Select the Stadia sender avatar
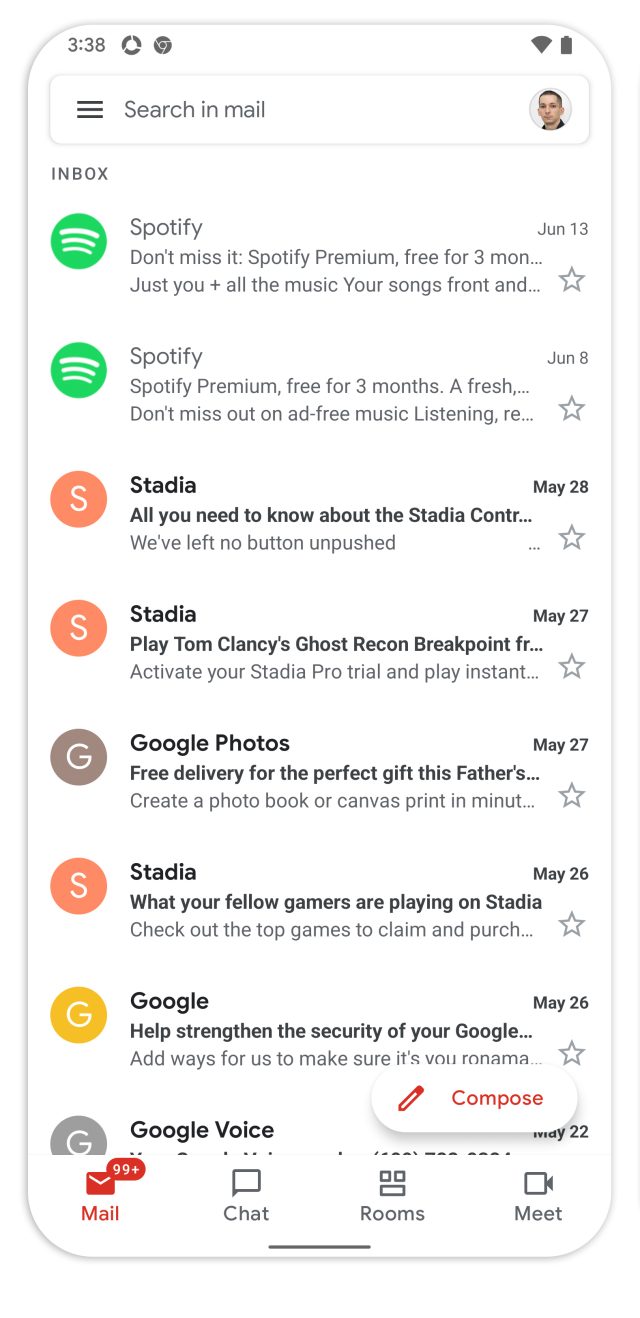The height and width of the screenshot is (1318, 640). point(78,499)
